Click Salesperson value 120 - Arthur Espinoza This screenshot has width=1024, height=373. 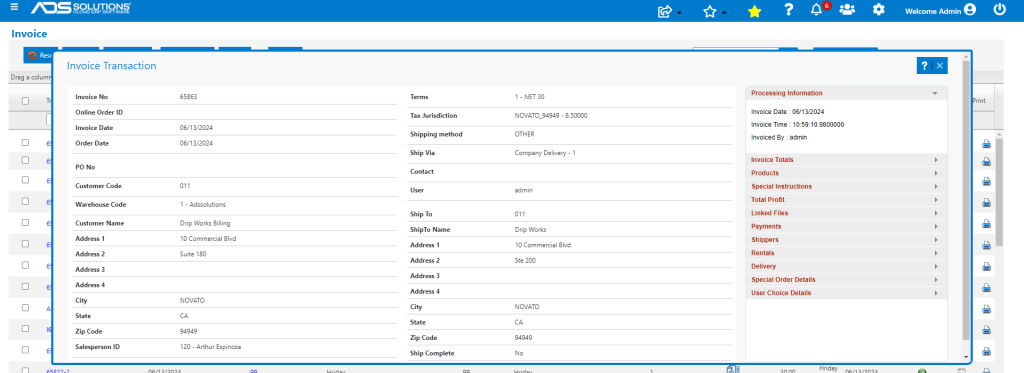(x=210, y=347)
